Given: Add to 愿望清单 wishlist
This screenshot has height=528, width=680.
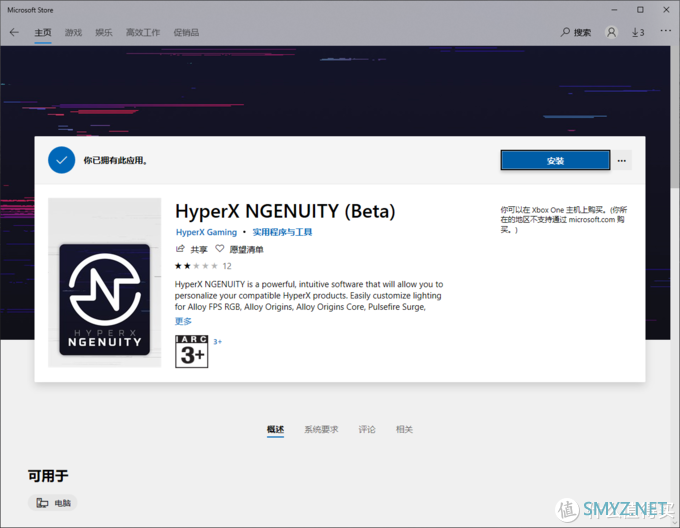Looking at the screenshot, I should (246, 250).
